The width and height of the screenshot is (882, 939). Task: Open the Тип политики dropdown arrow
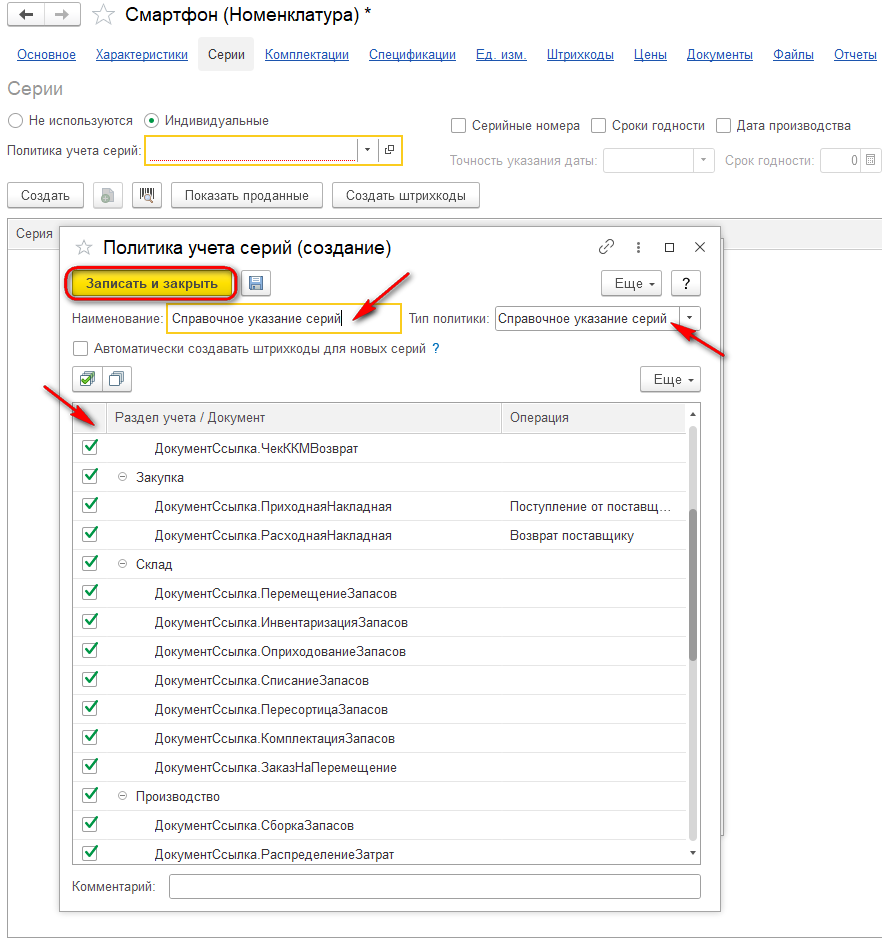[x=690, y=318]
